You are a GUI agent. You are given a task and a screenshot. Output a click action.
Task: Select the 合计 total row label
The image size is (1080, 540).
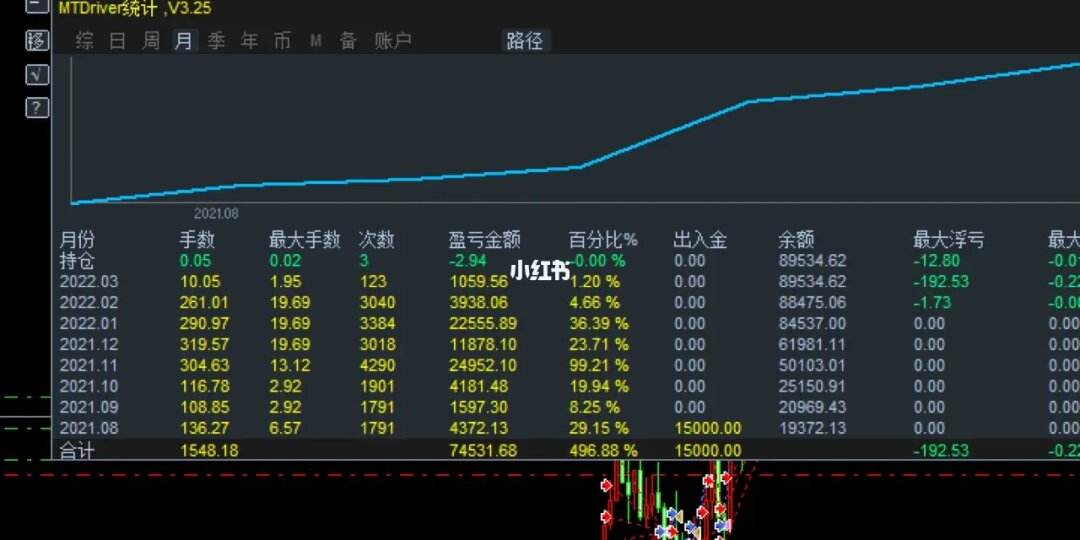(x=77, y=451)
